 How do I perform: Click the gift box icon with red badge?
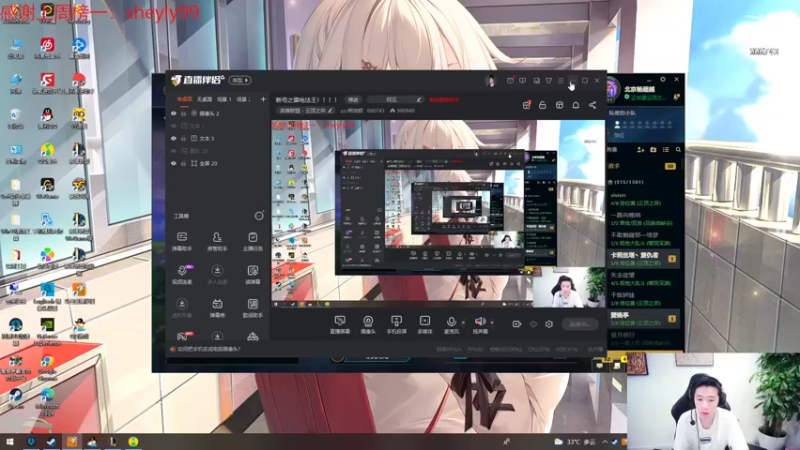tap(527, 105)
